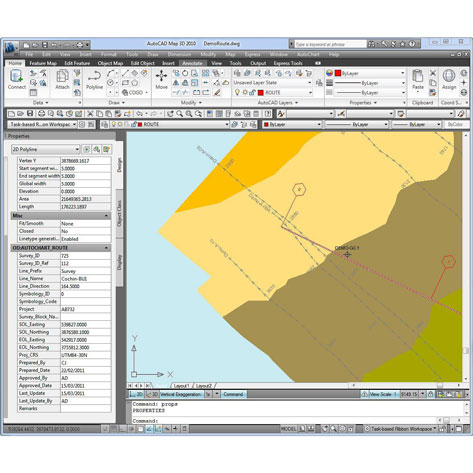473x473 pixels.
Task: Open the Dimension menu
Action: click(179, 54)
